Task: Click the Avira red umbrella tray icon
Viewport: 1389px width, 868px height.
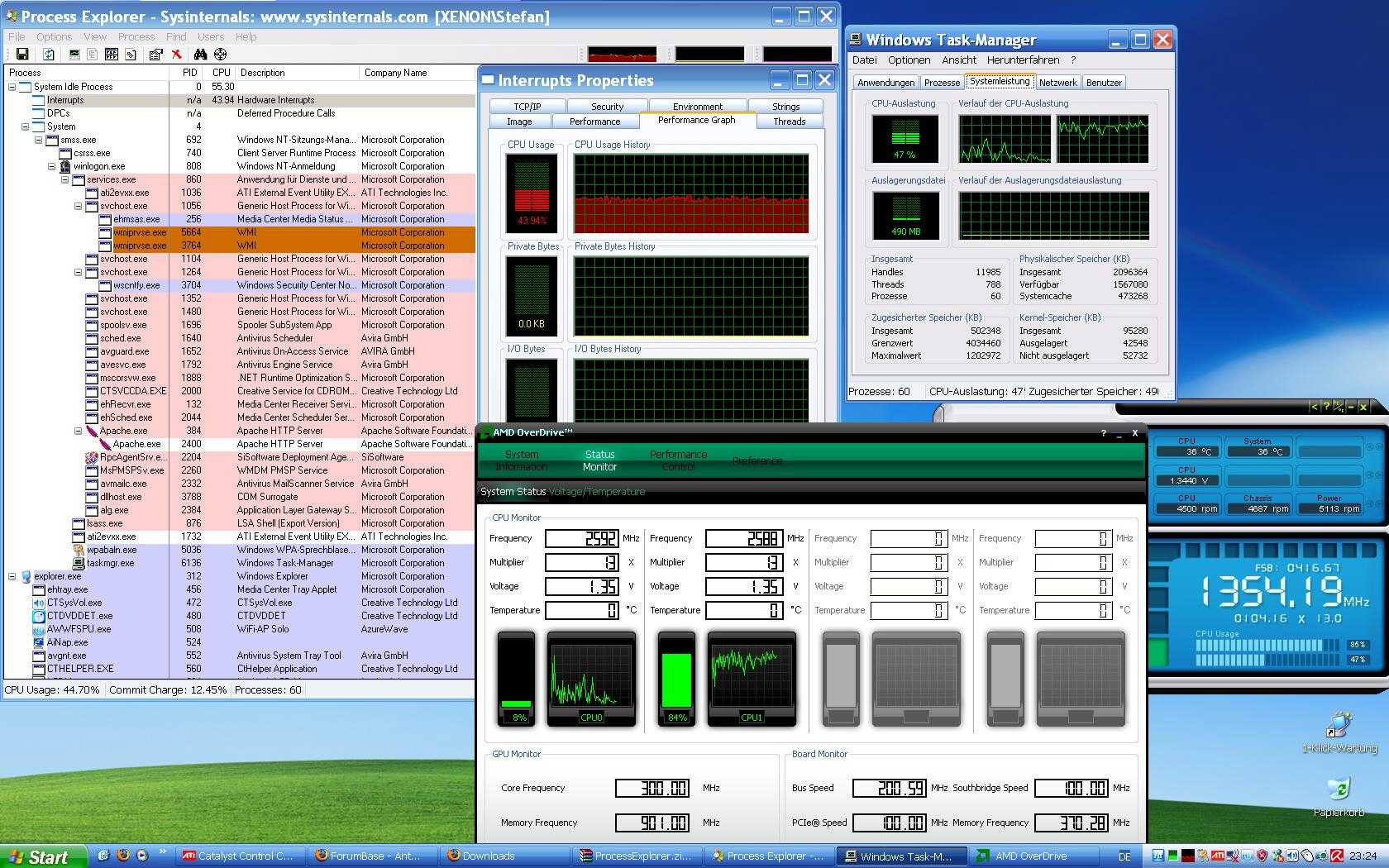Action: coord(1336,856)
